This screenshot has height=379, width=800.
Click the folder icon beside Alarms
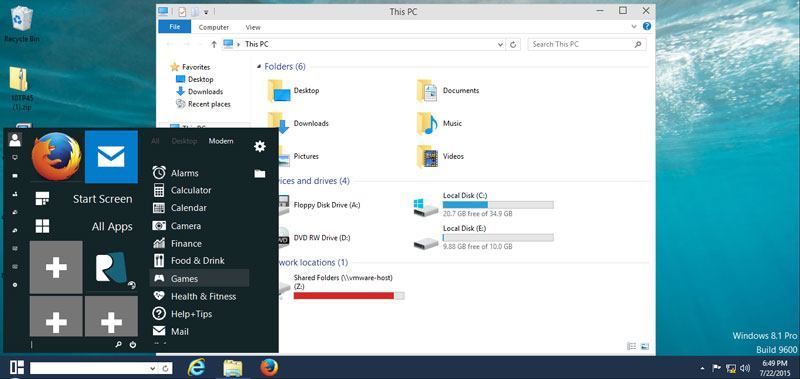[x=260, y=173]
